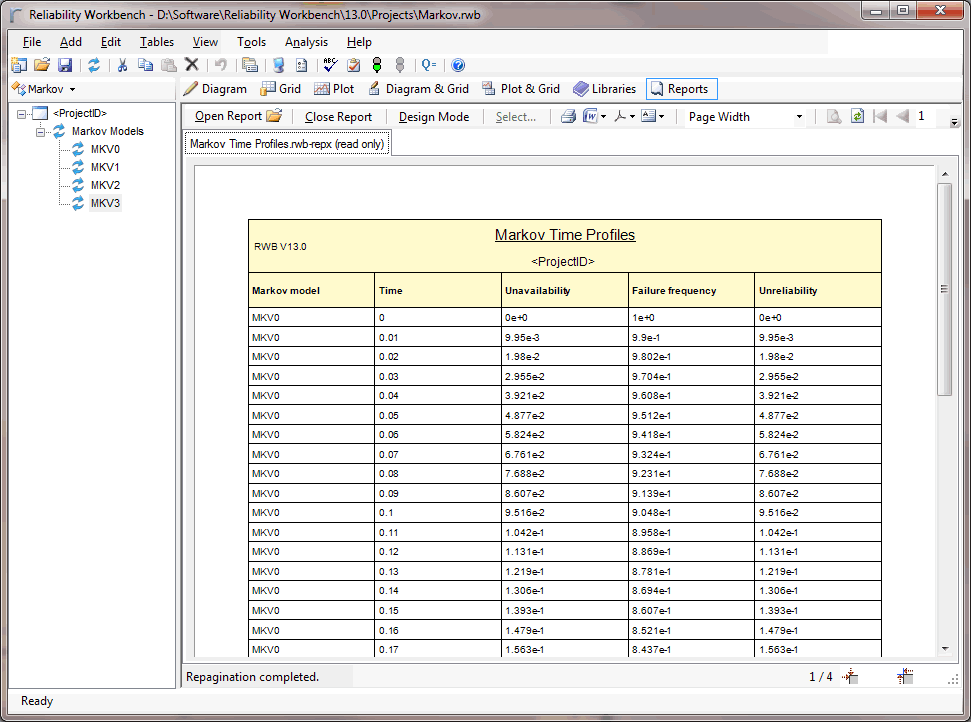Screen dimensions: 971x722
Task: Click the green traffic light icon
Action: pyautogui.click(x=377, y=65)
